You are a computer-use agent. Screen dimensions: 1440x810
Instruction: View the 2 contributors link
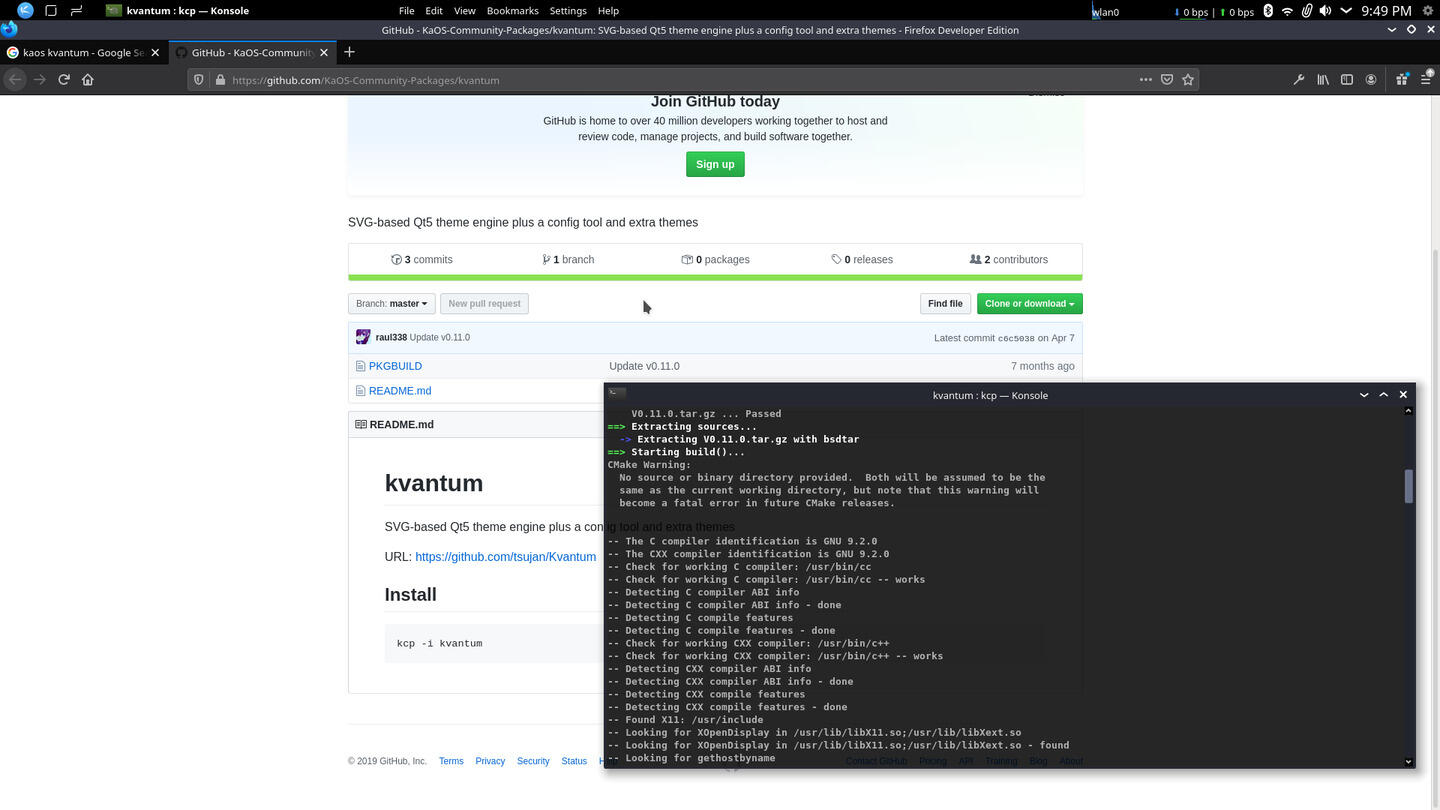[1009, 259]
